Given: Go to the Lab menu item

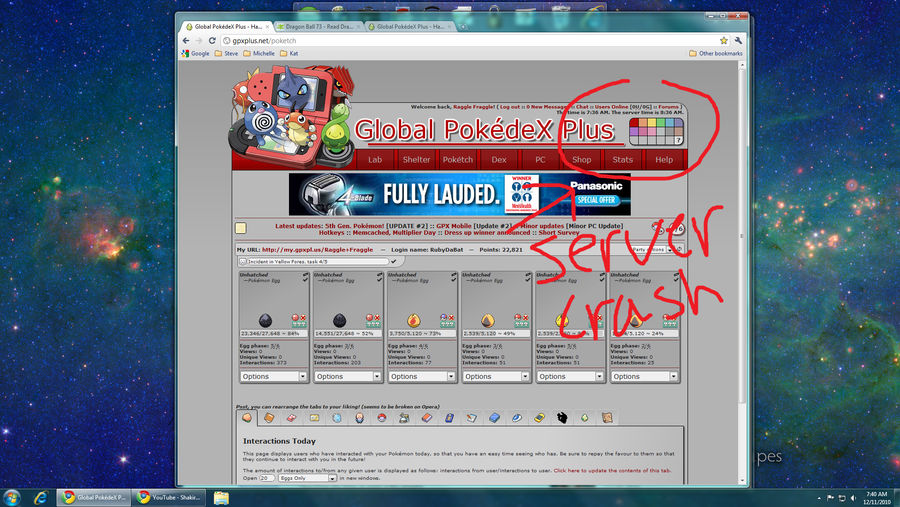Looking at the screenshot, I should (x=375, y=160).
